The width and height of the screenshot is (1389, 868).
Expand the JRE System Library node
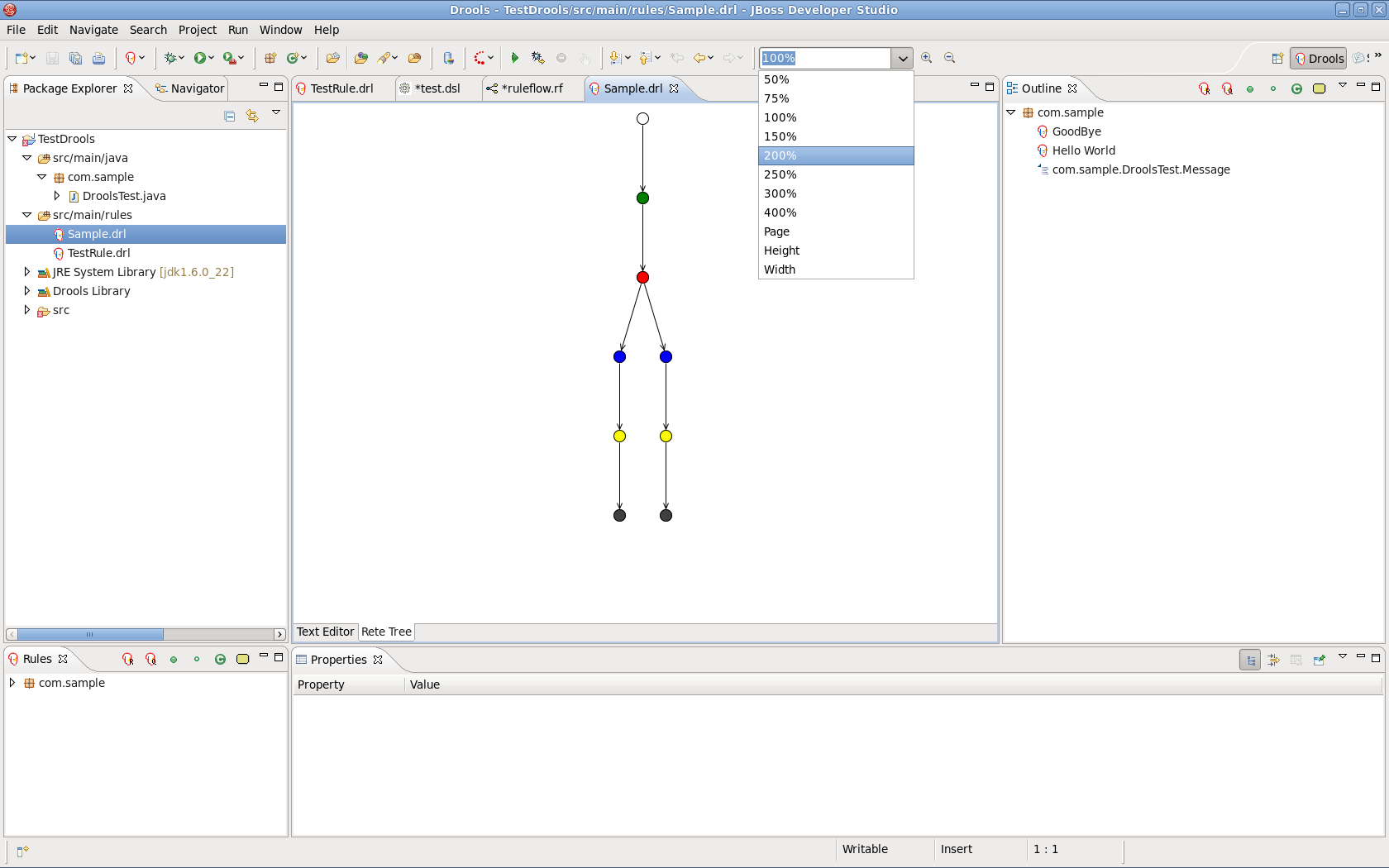(x=26, y=272)
